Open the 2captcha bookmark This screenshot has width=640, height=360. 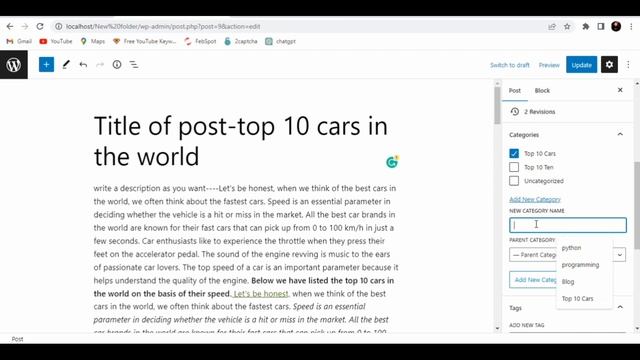point(241,41)
